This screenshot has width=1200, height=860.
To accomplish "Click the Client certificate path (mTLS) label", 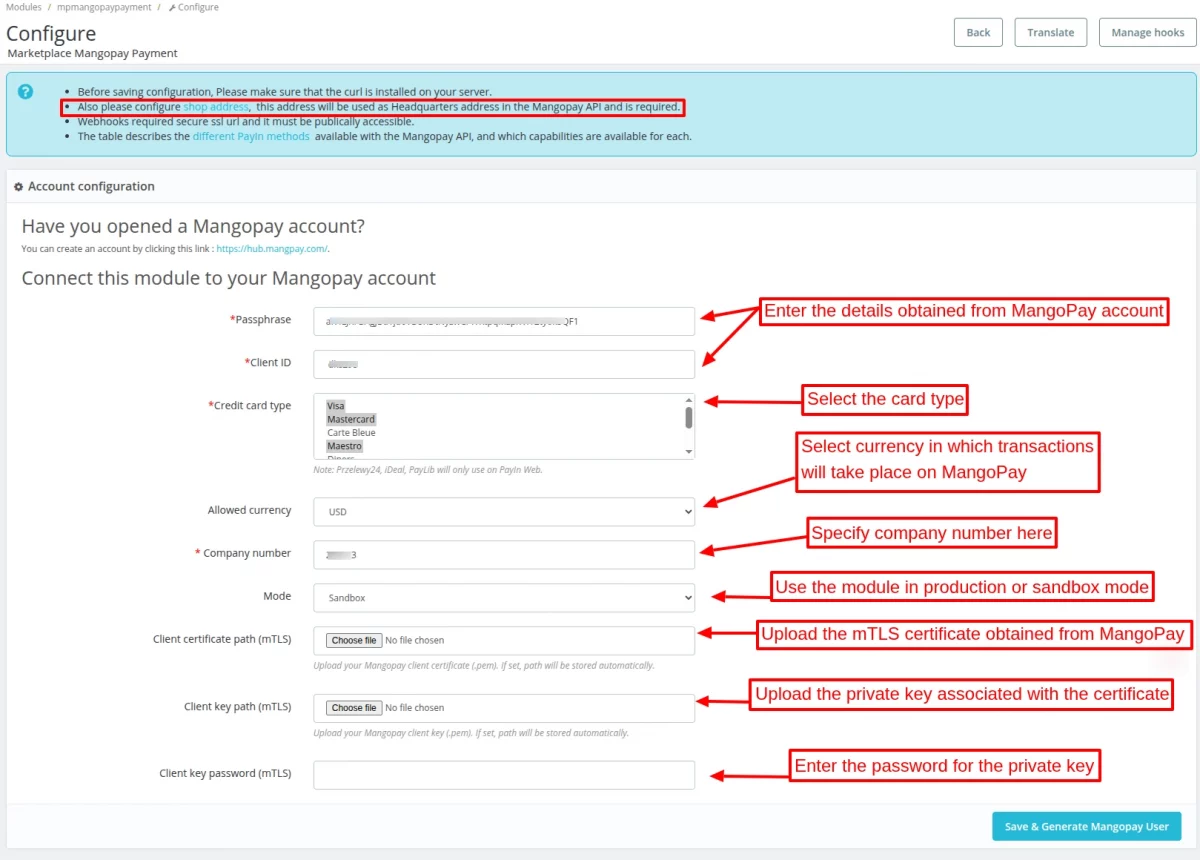I will [222, 639].
